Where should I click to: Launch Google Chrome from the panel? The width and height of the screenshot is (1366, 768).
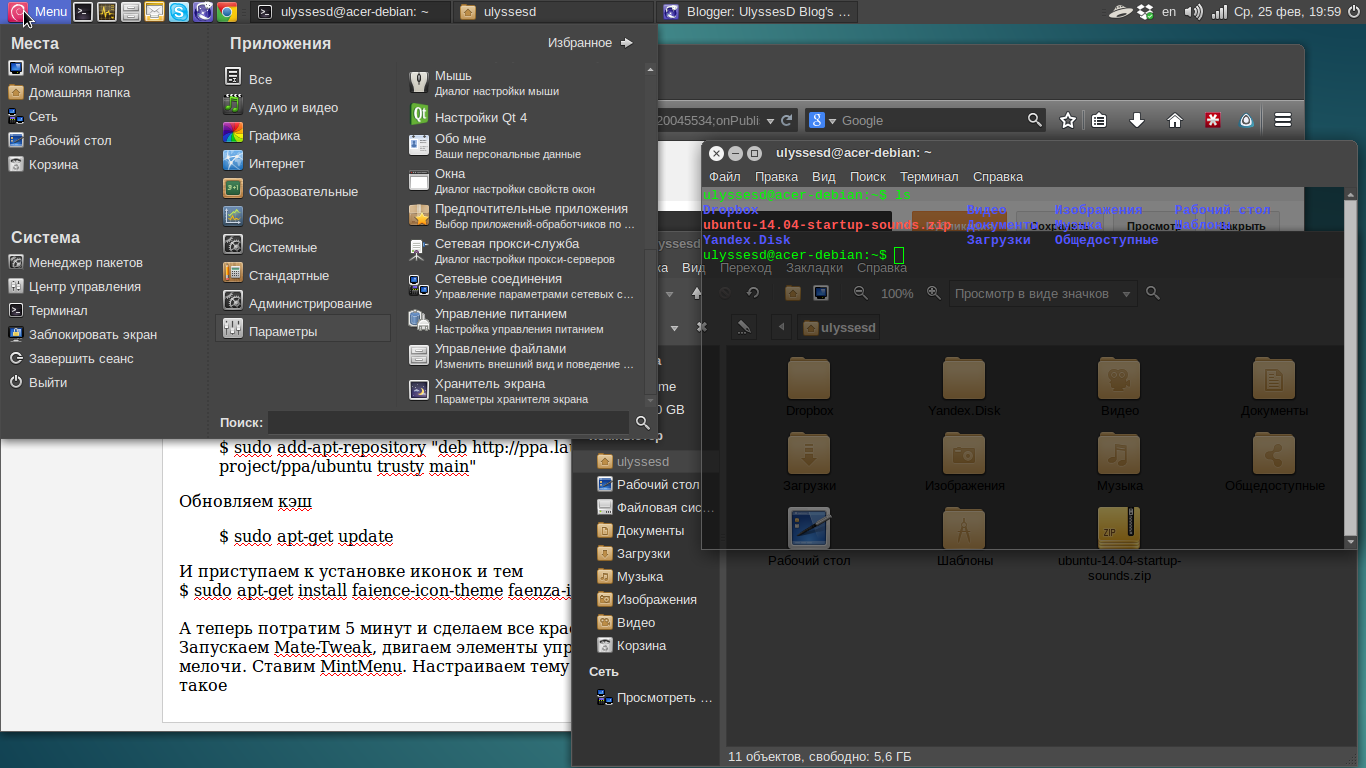pos(227,12)
